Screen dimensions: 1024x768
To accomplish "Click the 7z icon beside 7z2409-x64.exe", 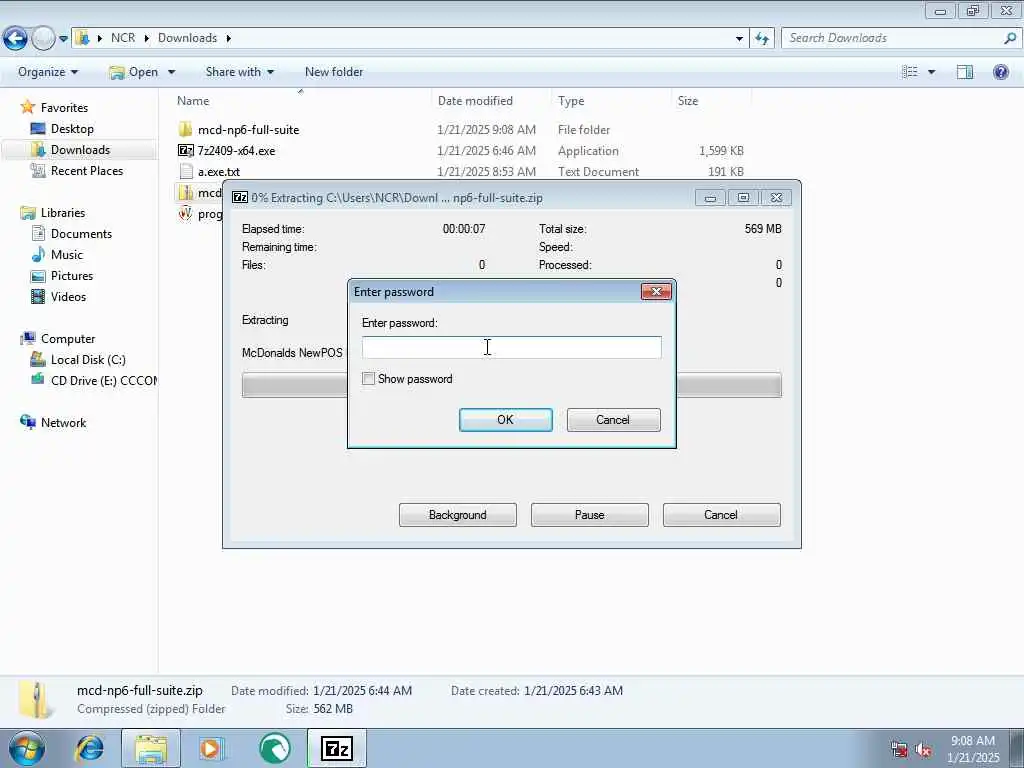I will pos(185,150).
